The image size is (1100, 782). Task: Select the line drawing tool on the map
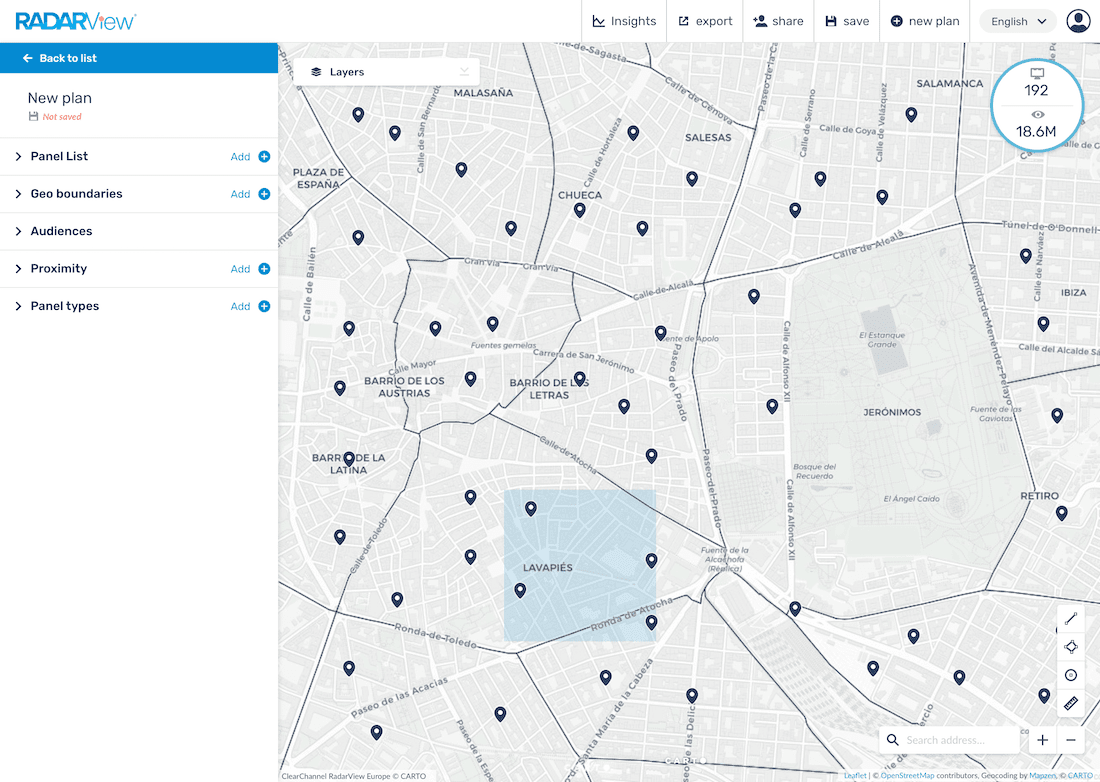tap(1070, 617)
